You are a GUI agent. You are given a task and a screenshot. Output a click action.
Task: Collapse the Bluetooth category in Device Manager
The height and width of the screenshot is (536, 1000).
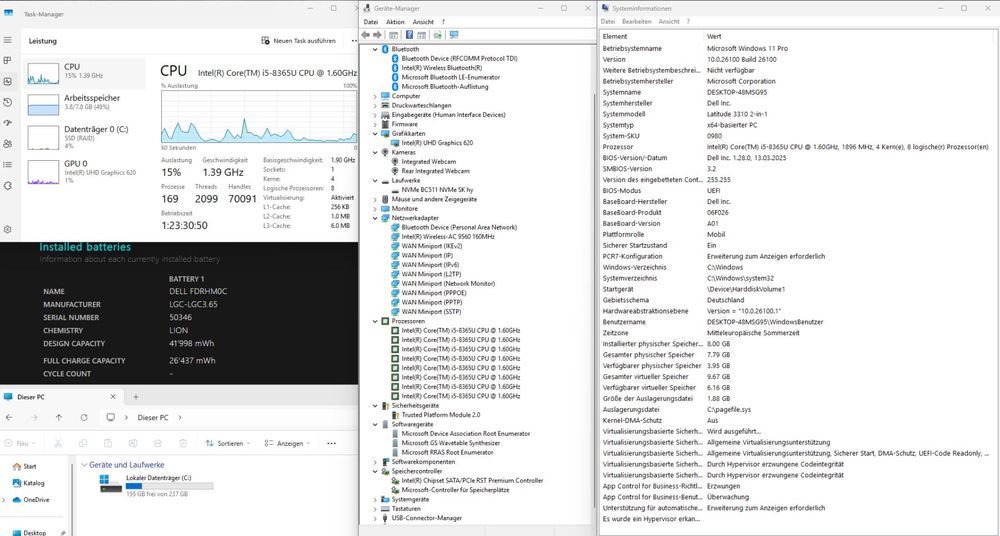tap(375, 49)
